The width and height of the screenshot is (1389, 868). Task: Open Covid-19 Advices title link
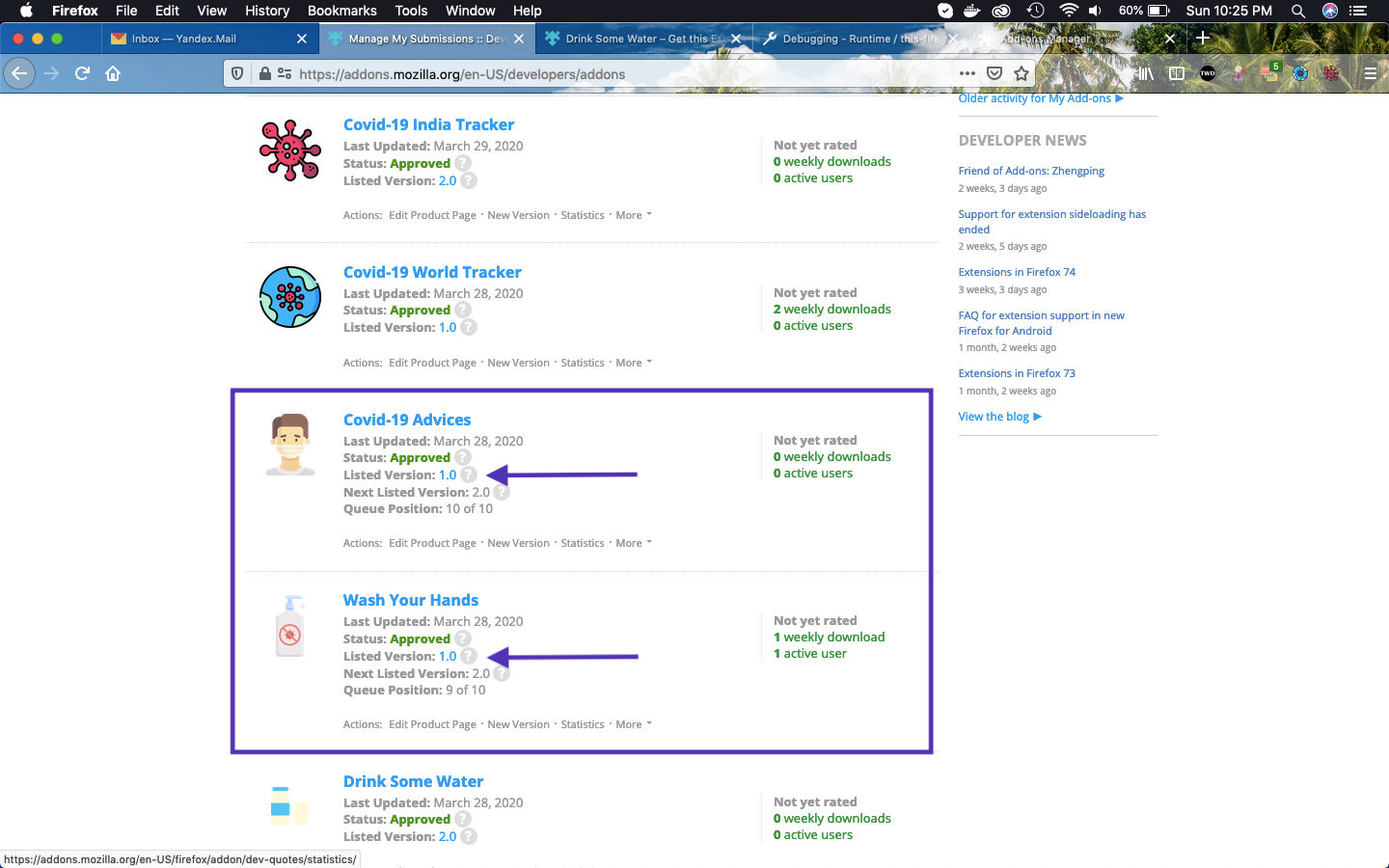point(407,420)
